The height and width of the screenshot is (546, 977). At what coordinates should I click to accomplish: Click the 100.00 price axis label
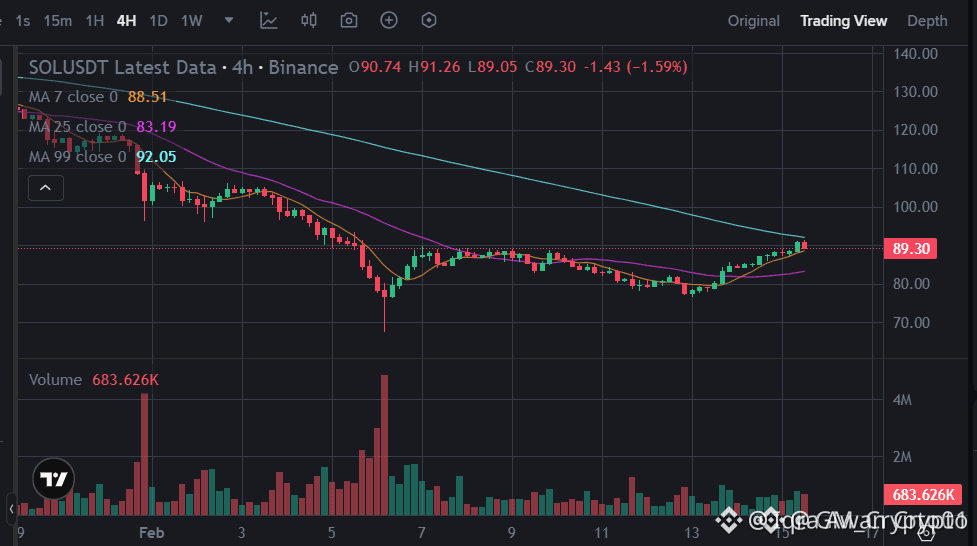click(915, 207)
